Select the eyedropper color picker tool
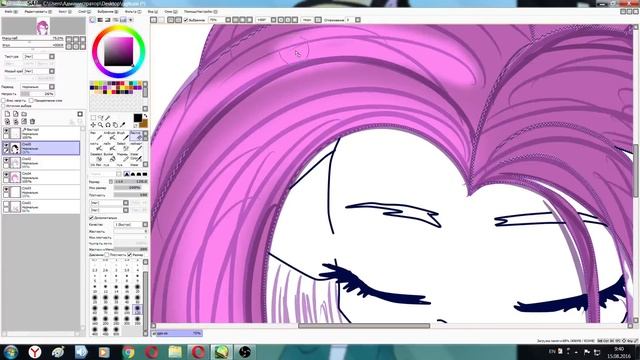This screenshot has width=640, height=360. tap(122, 125)
